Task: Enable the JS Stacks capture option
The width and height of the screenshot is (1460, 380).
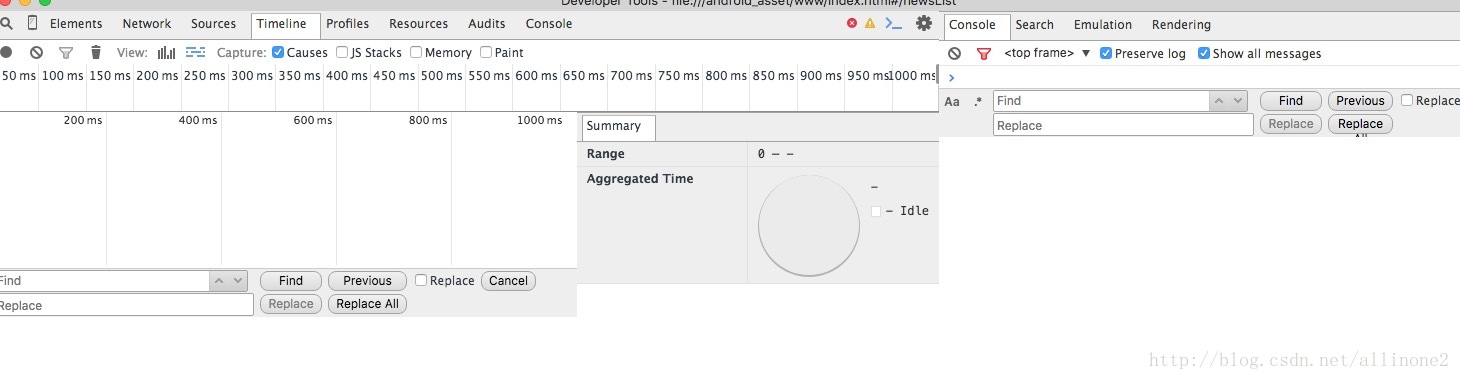Action: pos(369,52)
